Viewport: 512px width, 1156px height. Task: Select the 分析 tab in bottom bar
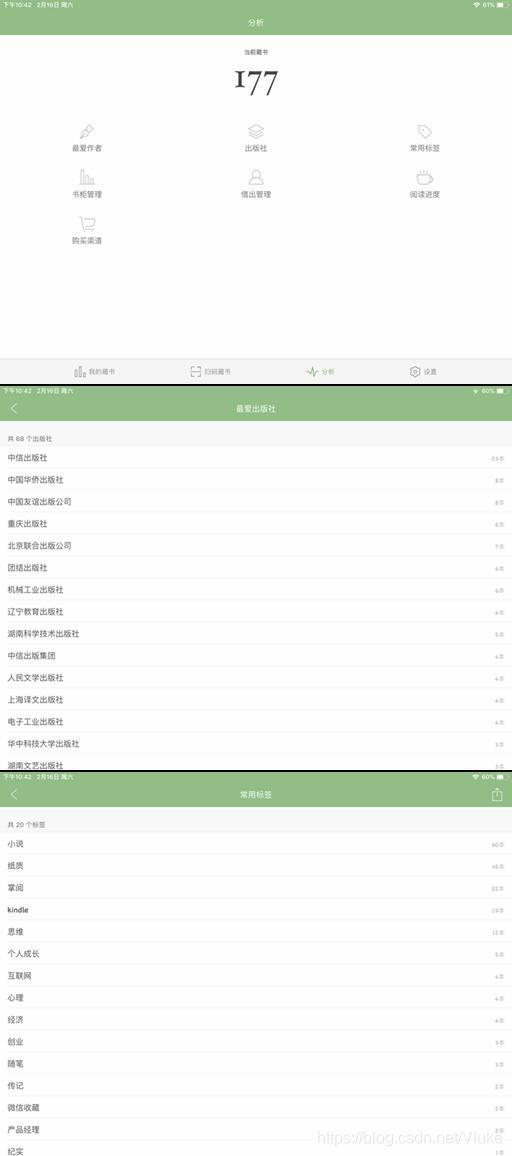pyautogui.click(x=320, y=372)
